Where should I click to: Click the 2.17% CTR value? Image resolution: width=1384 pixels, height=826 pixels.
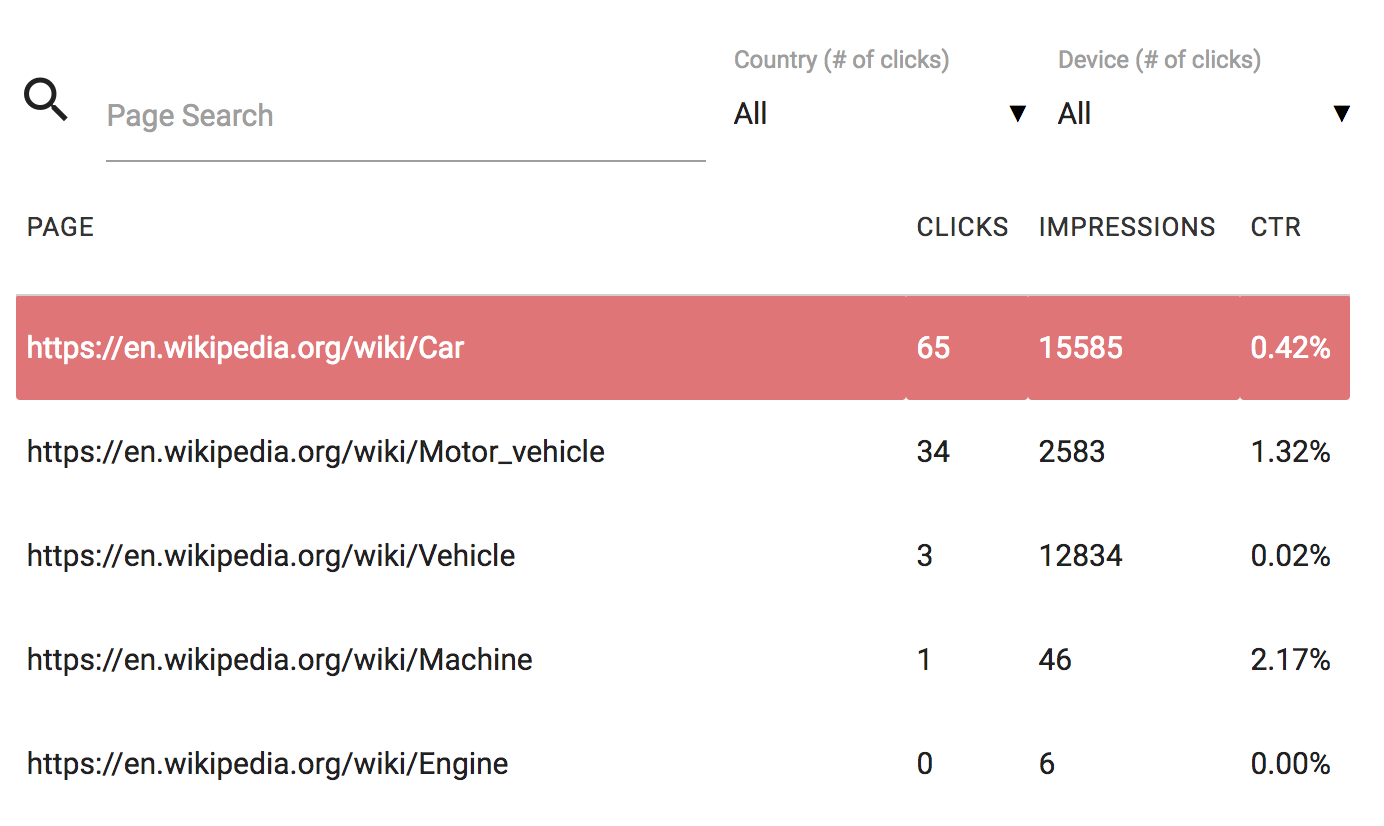(x=1290, y=660)
